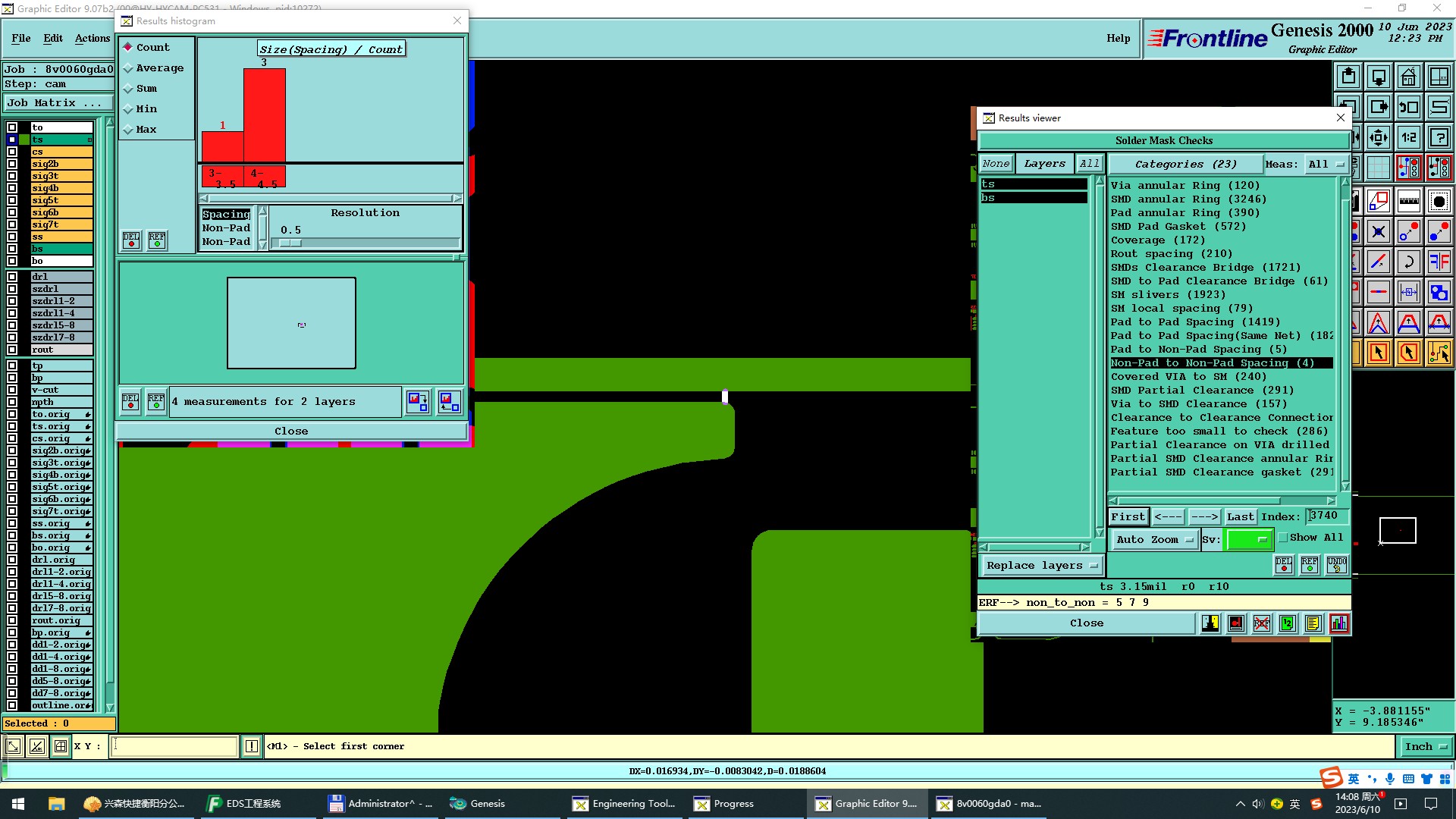The width and height of the screenshot is (1456, 819).
Task: Click the First button
Action: click(x=1128, y=516)
